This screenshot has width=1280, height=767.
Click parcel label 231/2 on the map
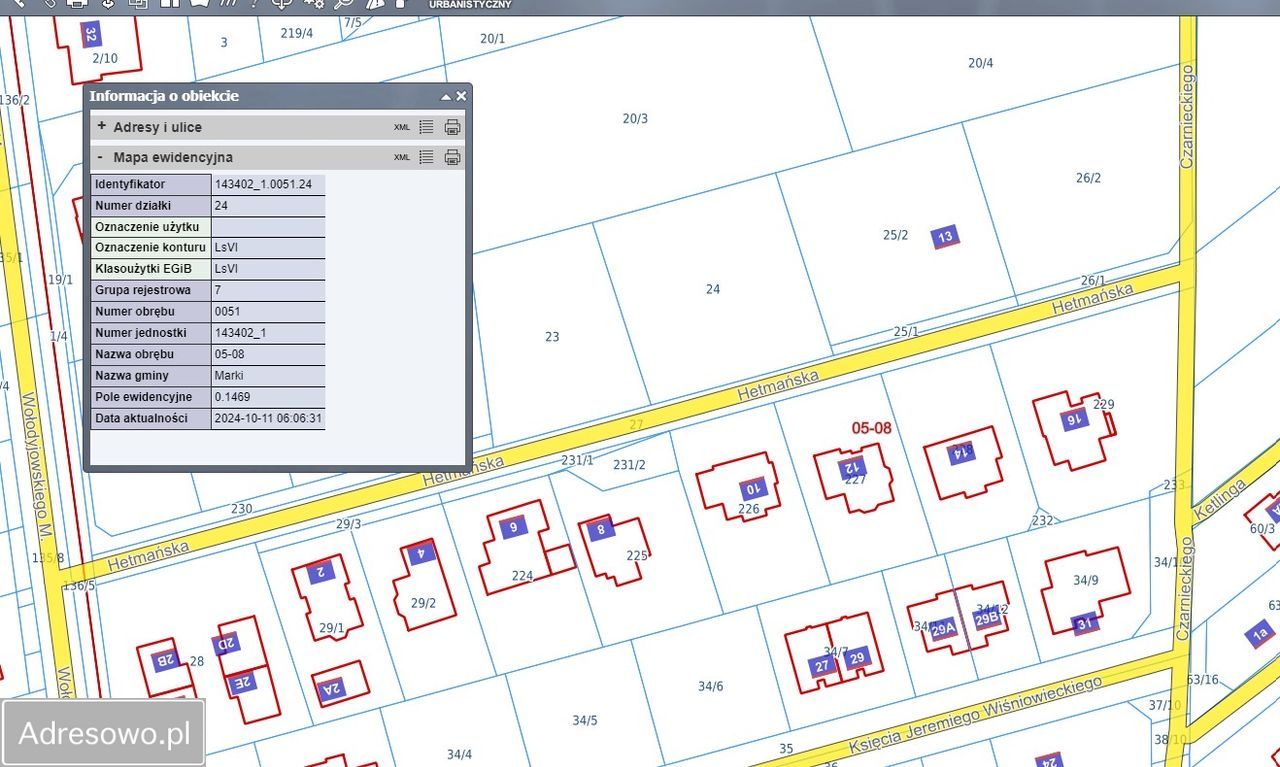tap(629, 464)
